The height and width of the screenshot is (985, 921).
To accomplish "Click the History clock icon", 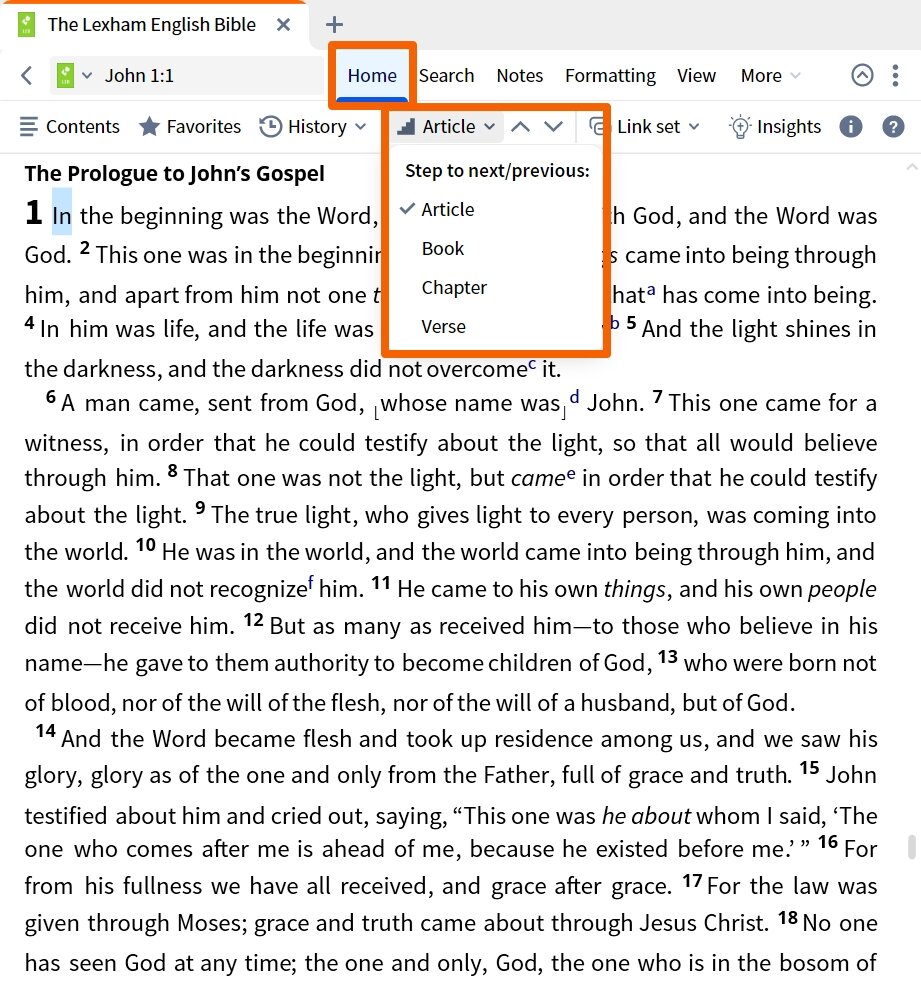I will pyautogui.click(x=271, y=127).
